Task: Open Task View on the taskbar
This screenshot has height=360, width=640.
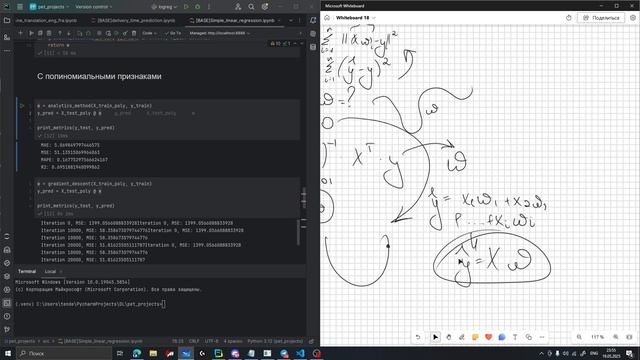Action: [120, 353]
